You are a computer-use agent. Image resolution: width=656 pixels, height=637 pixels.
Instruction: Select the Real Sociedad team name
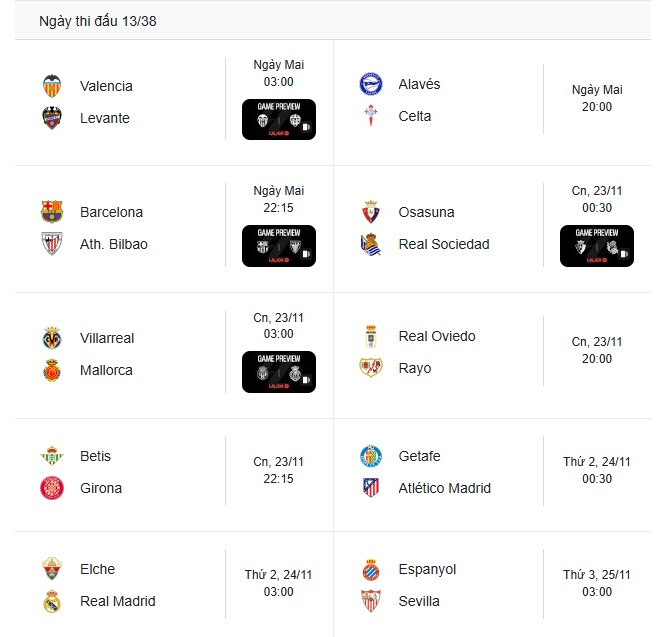point(444,244)
